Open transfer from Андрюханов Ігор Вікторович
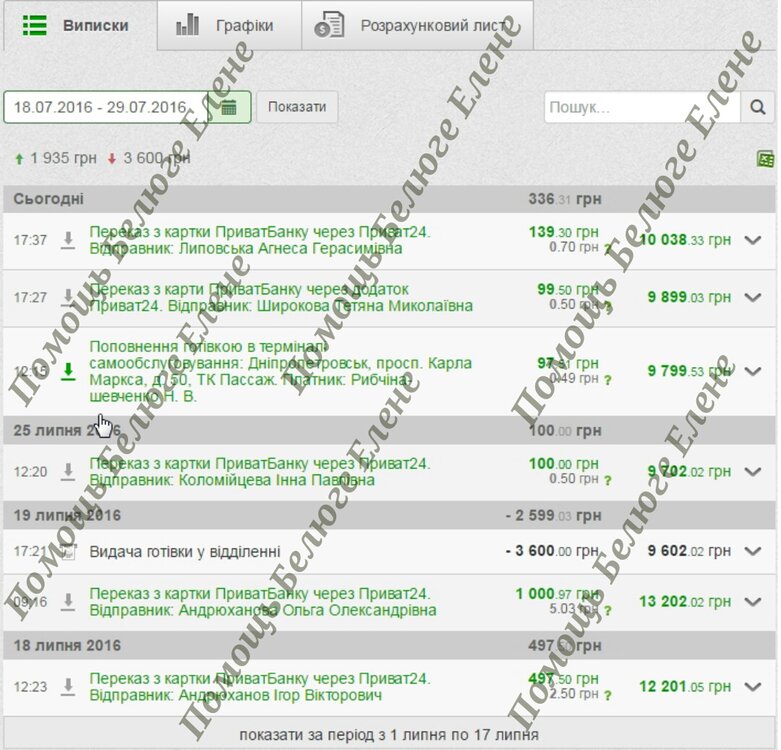This screenshot has height=750, width=781. 260,687
